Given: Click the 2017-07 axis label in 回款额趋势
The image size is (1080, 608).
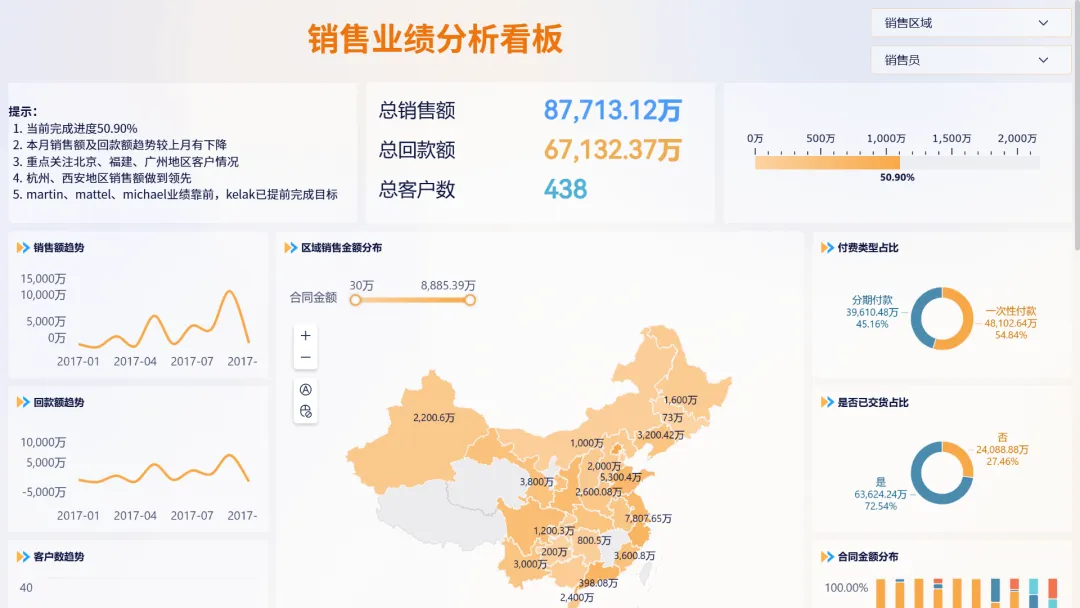Looking at the screenshot, I should pos(191,516).
